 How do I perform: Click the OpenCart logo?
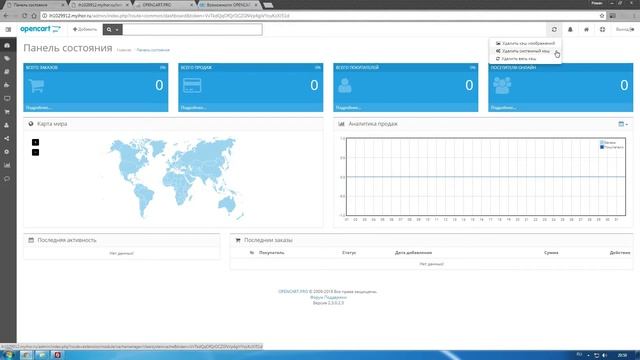coord(40,29)
